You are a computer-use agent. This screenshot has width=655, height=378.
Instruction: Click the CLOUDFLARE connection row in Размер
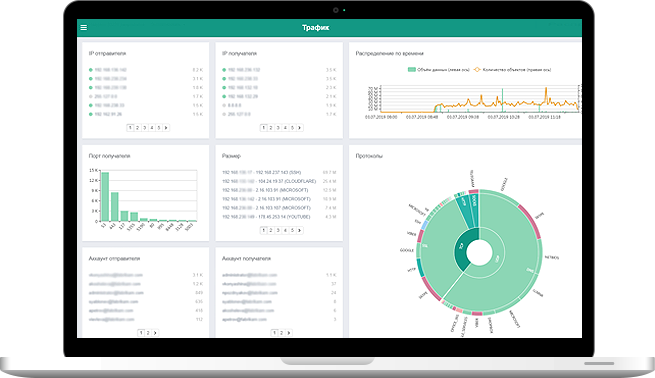279,181
